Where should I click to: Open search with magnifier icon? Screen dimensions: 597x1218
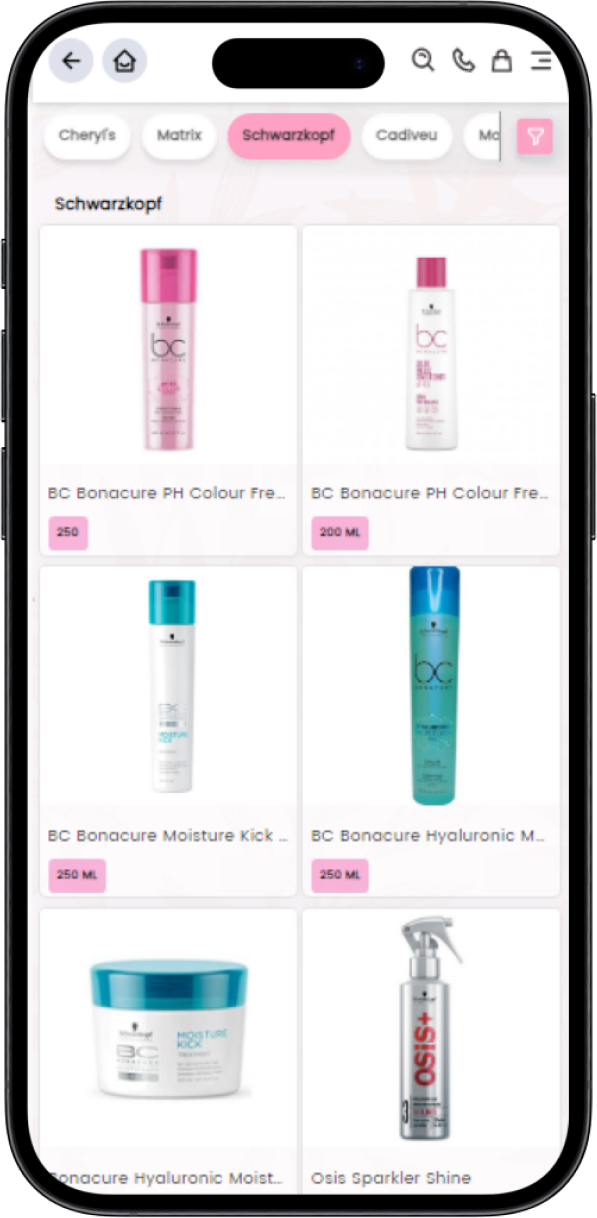[423, 61]
